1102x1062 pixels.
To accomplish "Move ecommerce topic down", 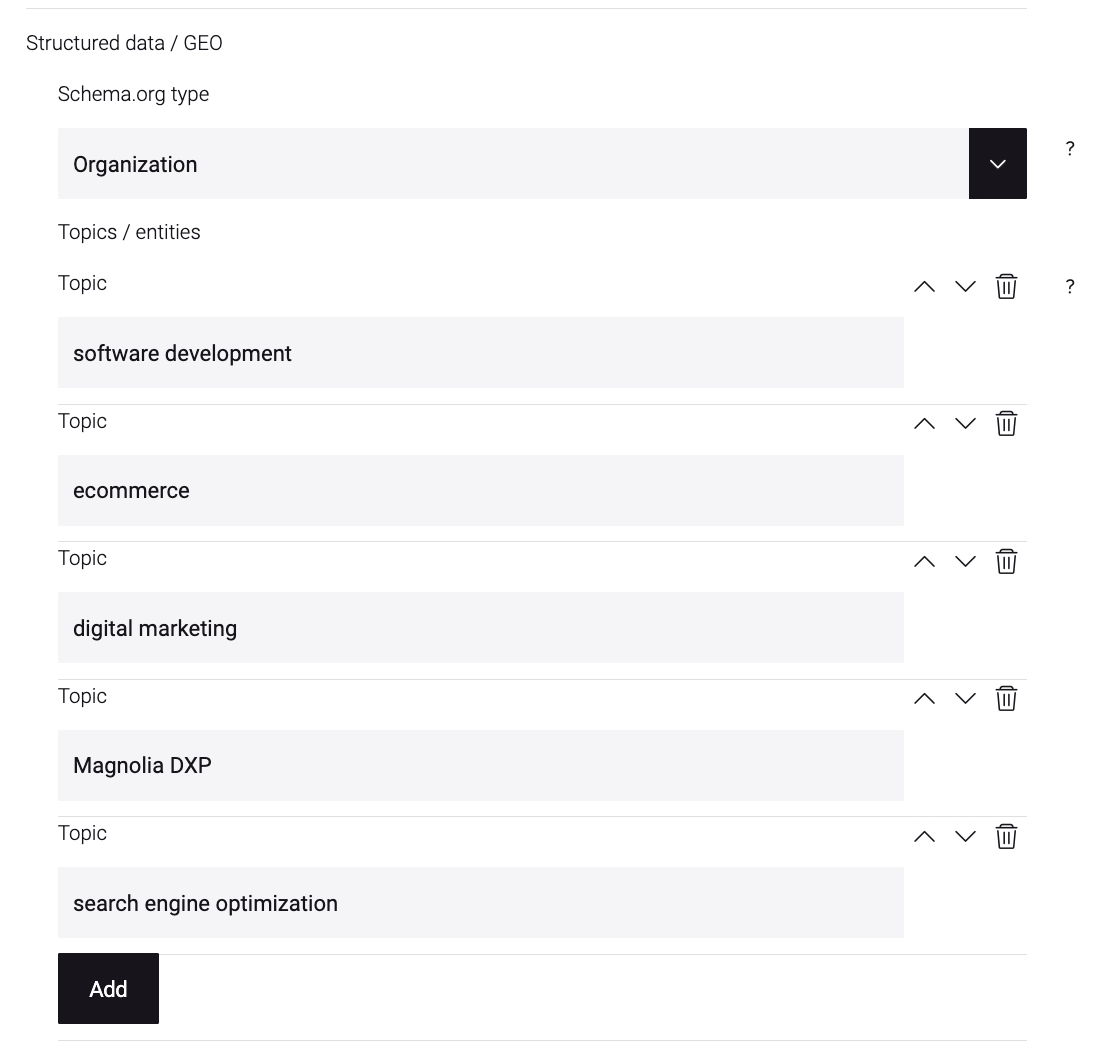I will click(965, 424).
